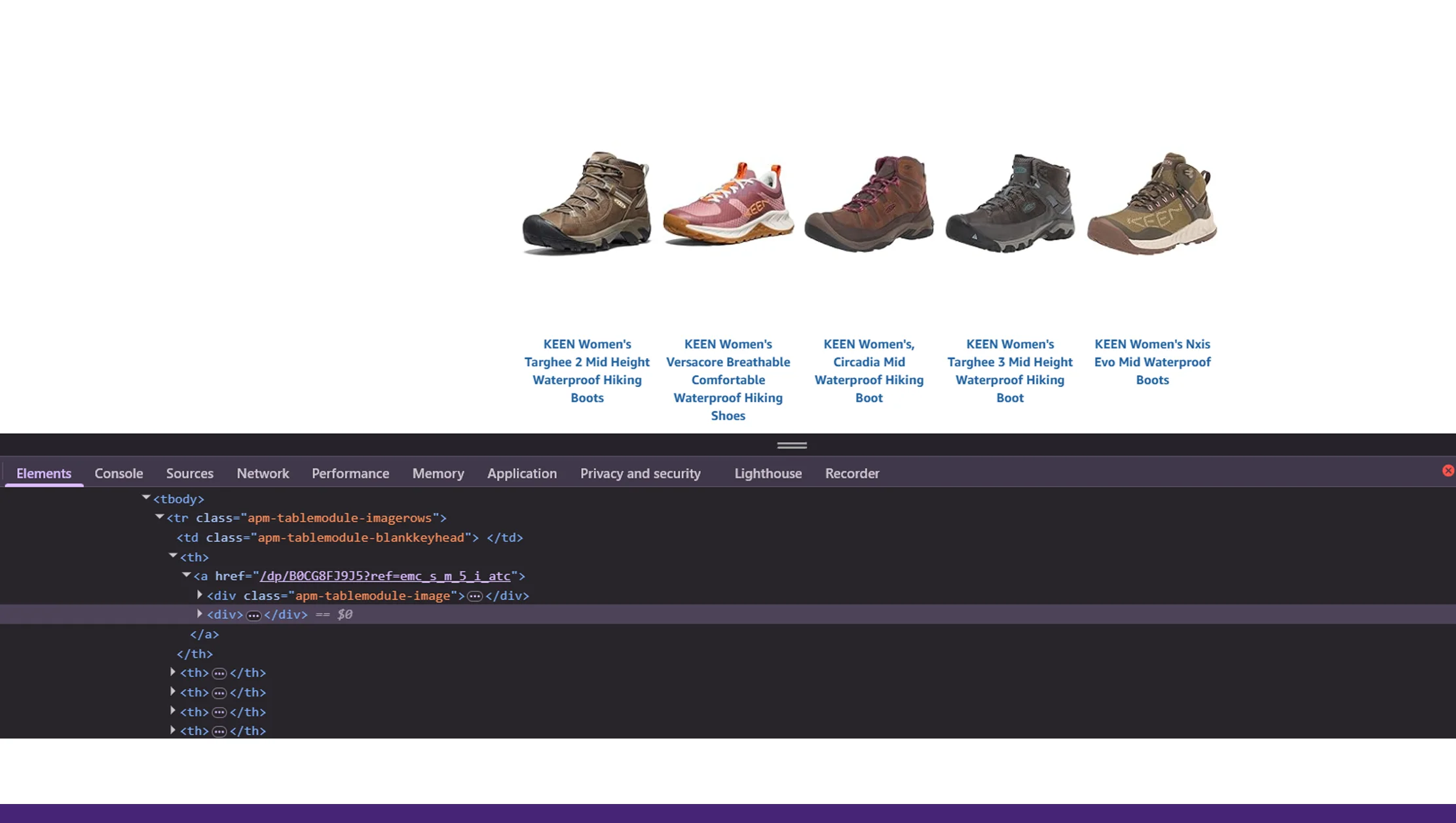Close DevTools with the red X icon
Image resolution: width=1456 pixels, height=823 pixels.
click(x=1447, y=471)
